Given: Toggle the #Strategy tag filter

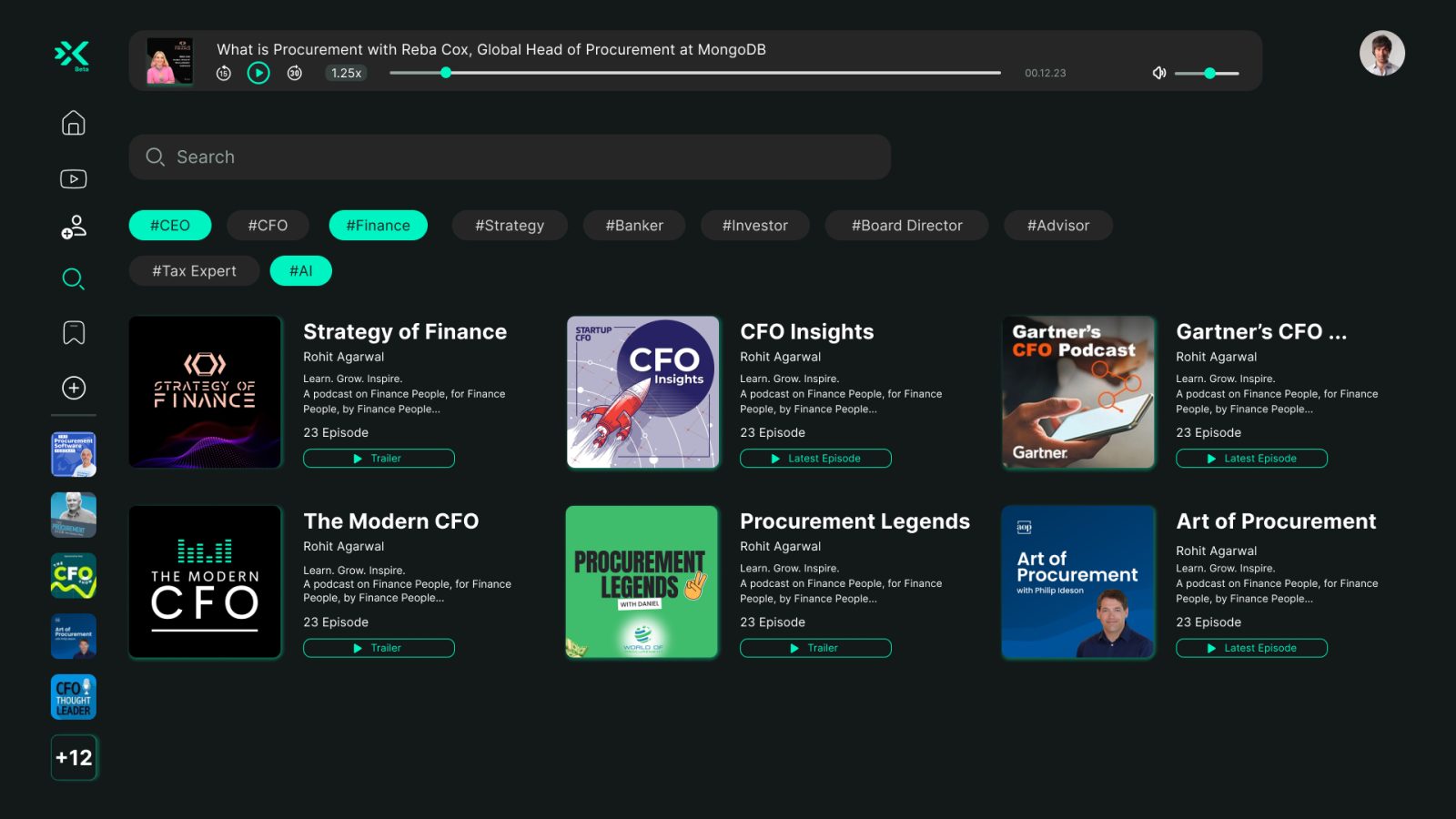Looking at the screenshot, I should tap(510, 226).
